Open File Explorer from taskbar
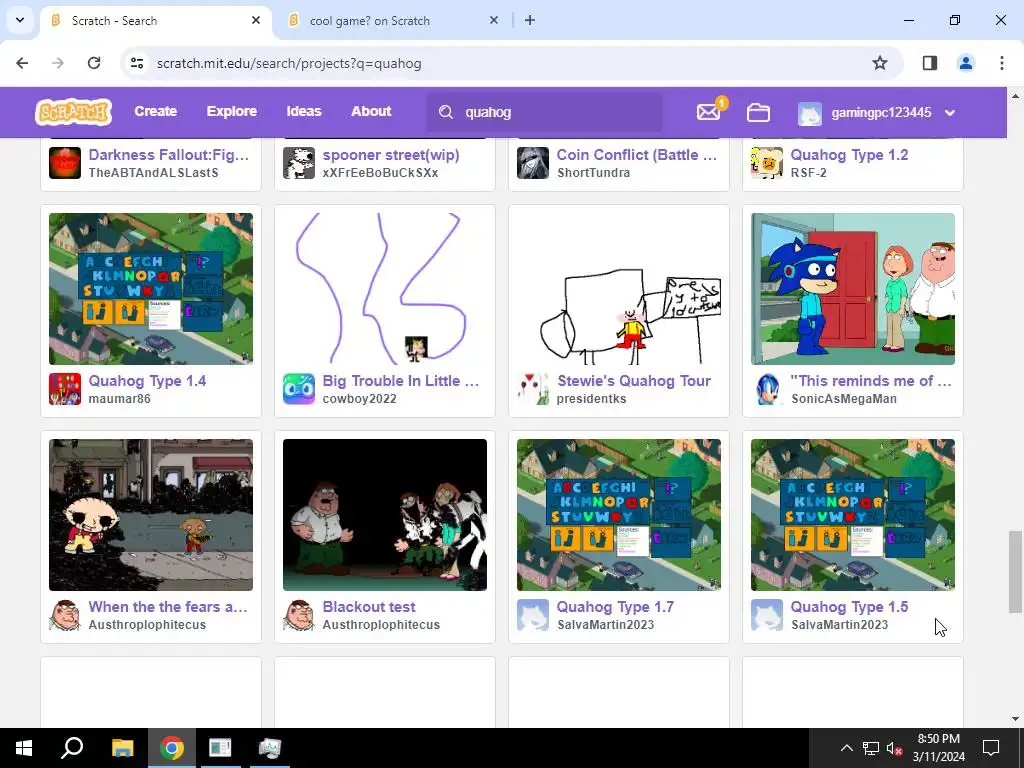The width and height of the screenshot is (1024, 768). click(122, 748)
